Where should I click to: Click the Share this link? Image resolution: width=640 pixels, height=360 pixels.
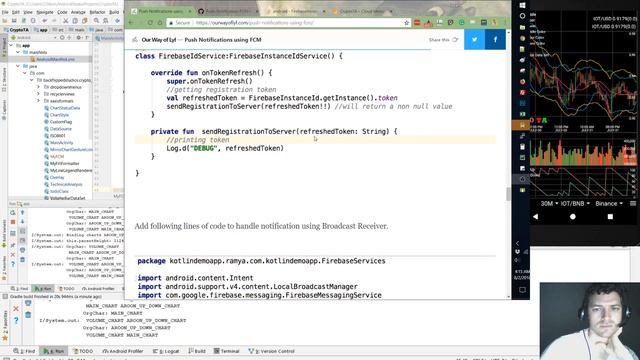[443, 40]
